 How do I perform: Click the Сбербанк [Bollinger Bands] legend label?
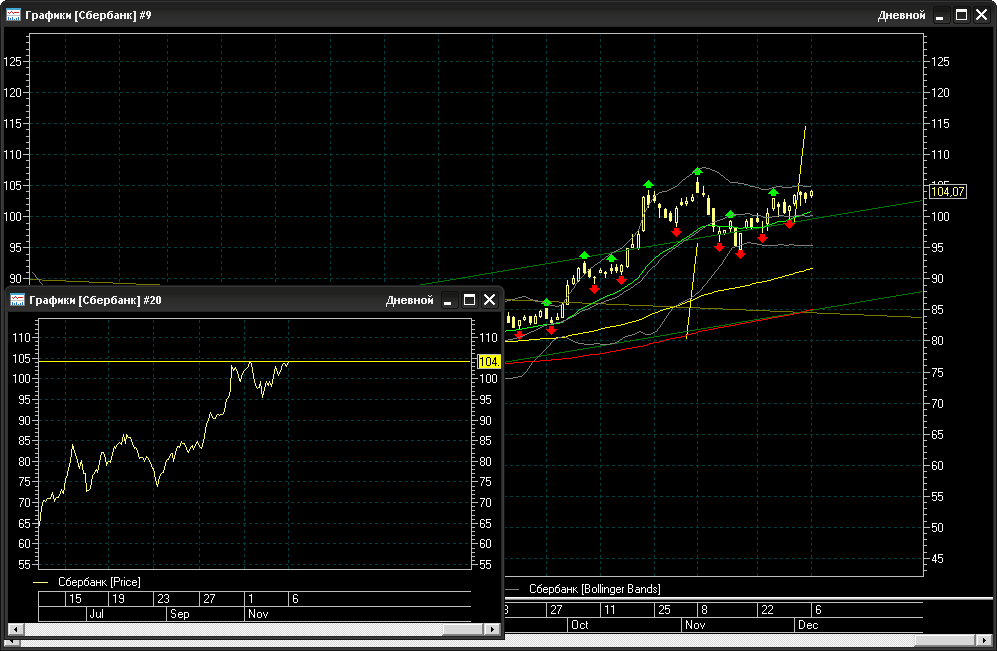tap(594, 589)
